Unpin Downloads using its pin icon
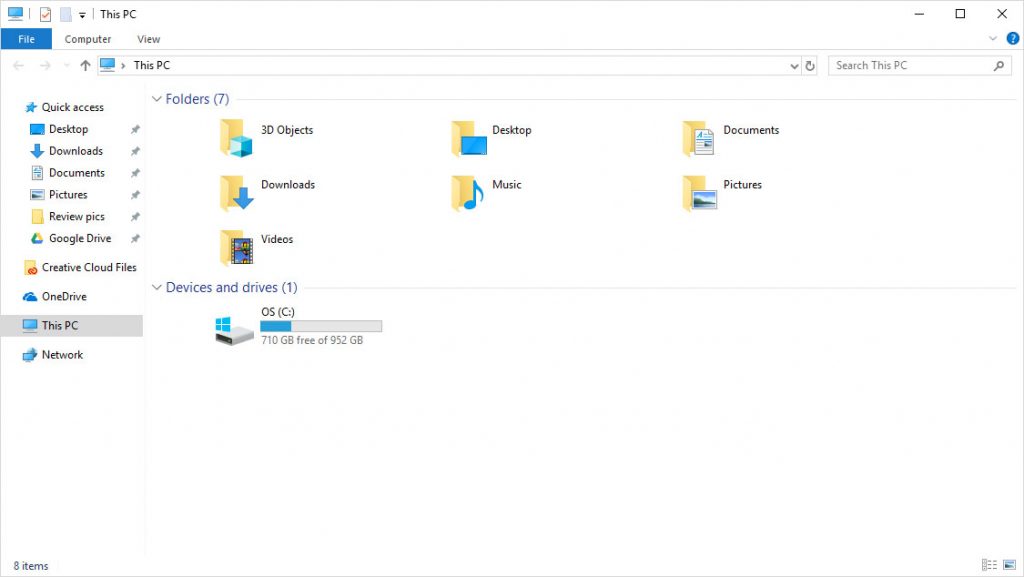This screenshot has width=1024, height=577. point(135,151)
